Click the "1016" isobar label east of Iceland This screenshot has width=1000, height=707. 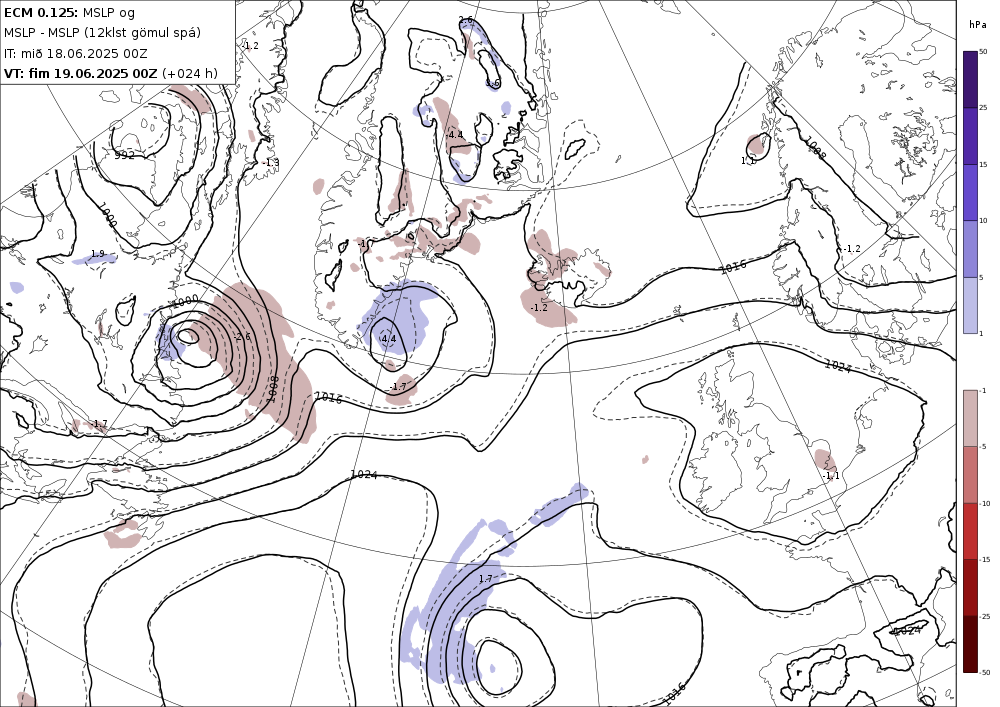[x=733, y=266]
